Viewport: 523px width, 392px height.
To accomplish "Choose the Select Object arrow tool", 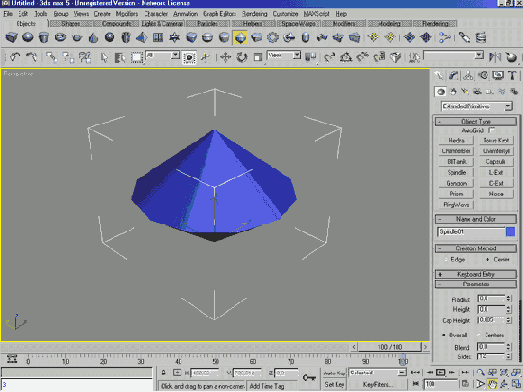I will (104, 57).
